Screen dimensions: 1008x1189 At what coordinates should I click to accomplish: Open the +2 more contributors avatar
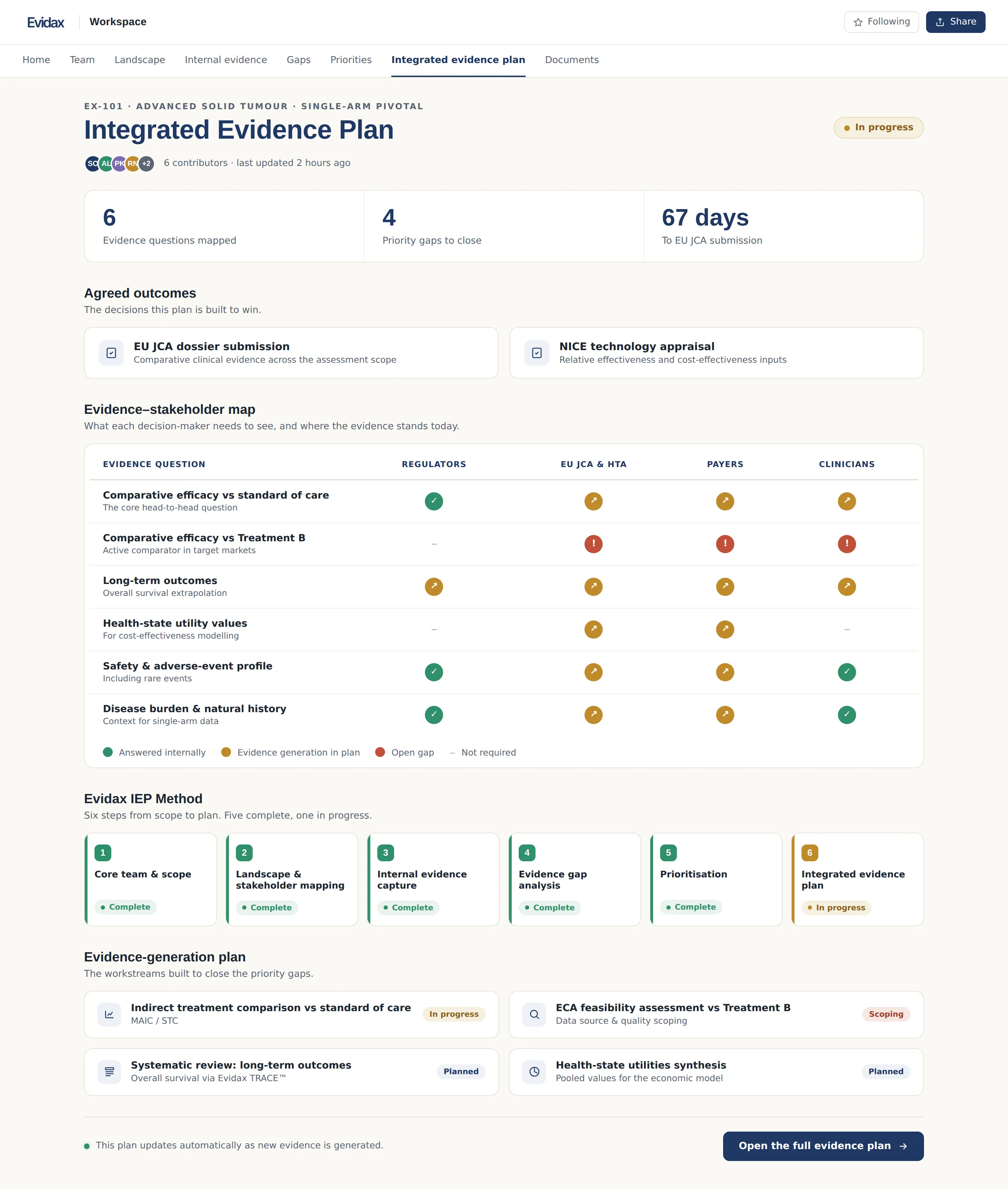[x=147, y=164]
